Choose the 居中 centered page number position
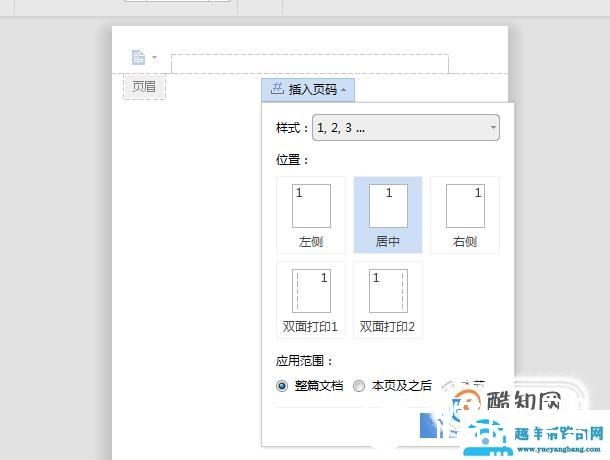This screenshot has width=610, height=460. tap(388, 215)
